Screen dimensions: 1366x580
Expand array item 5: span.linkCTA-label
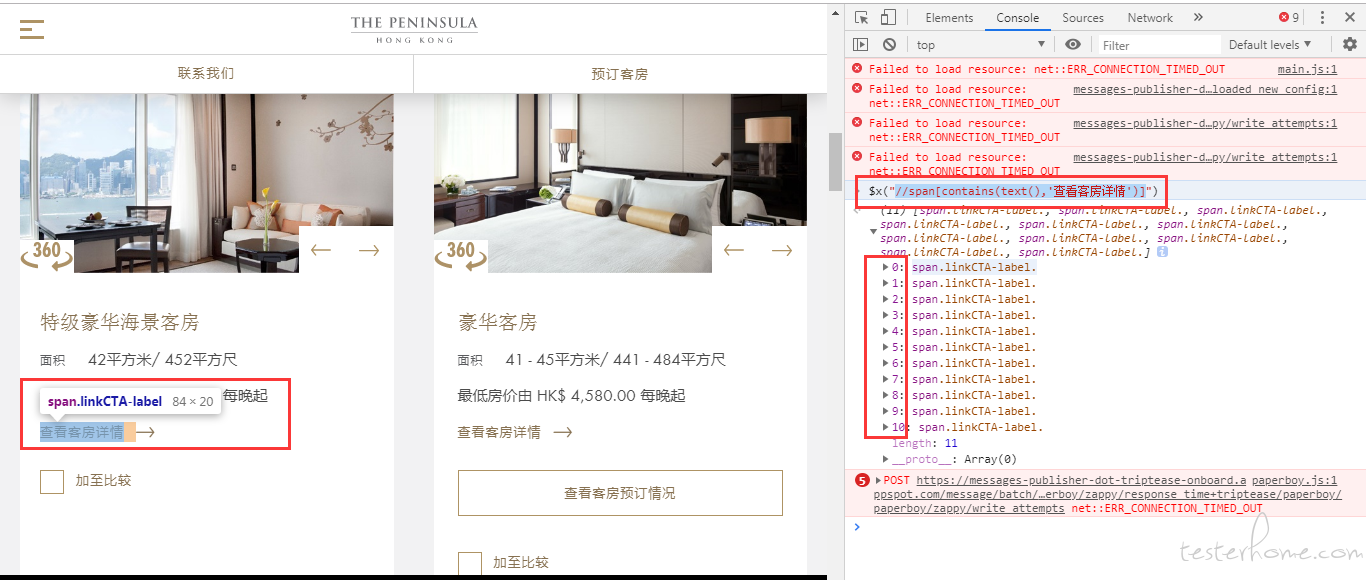pyautogui.click(x=885, y=347)
